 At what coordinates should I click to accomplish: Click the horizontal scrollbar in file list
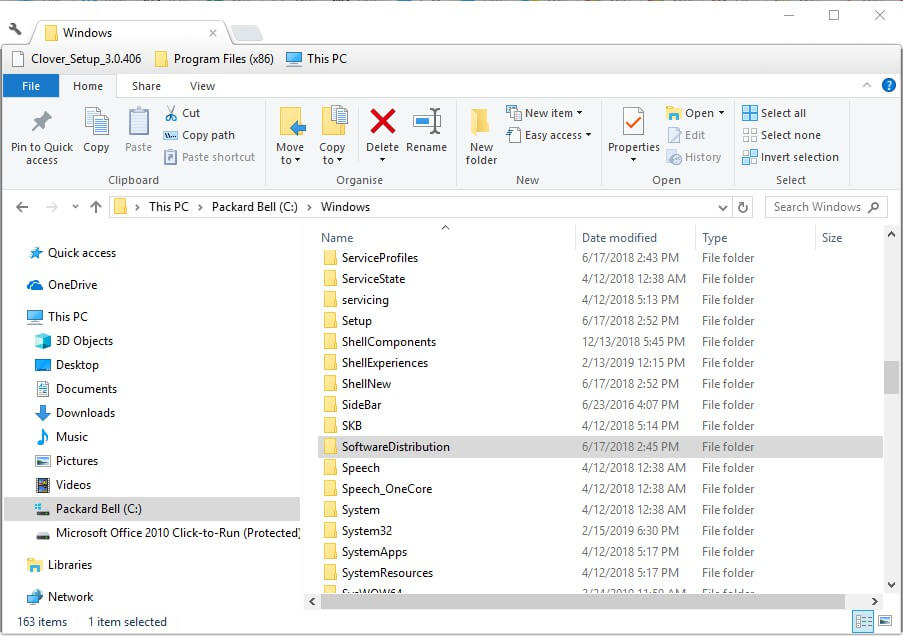tap(582, 601)
